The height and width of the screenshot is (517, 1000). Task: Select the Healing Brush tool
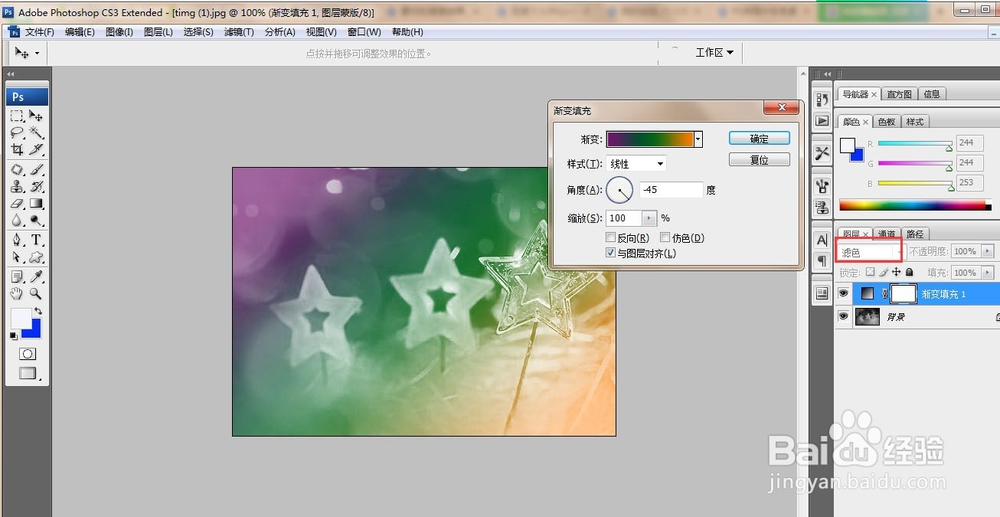click(x=17, y=170)
